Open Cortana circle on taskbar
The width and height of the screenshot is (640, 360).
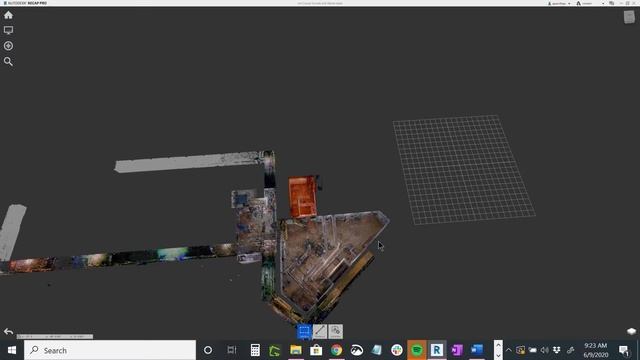click(x=208, y=350)
